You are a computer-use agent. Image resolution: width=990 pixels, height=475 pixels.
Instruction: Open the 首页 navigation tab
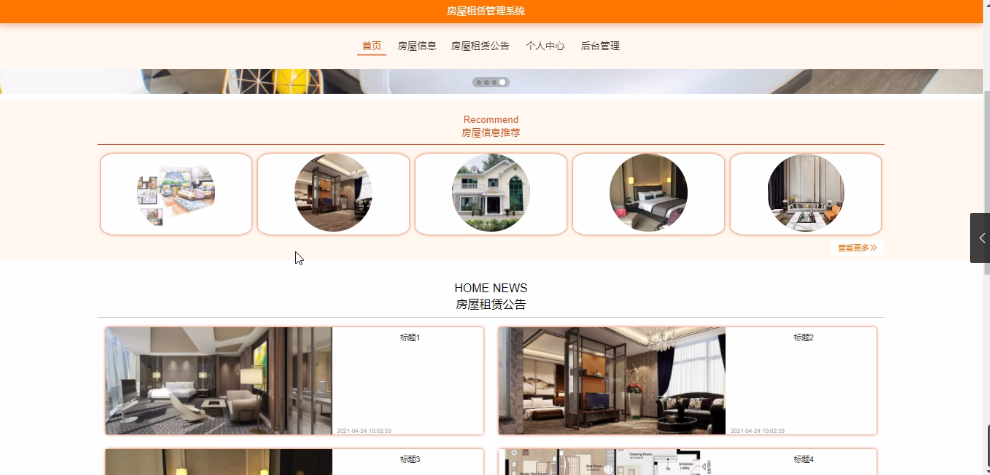[x=371, y=46]
